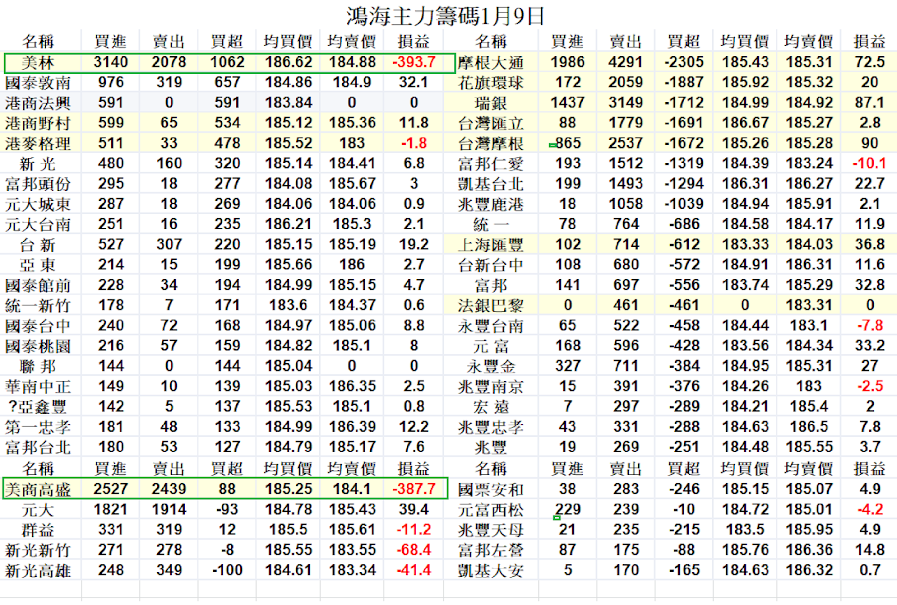Select the 港商野村 row name

(x=38, y=123)
